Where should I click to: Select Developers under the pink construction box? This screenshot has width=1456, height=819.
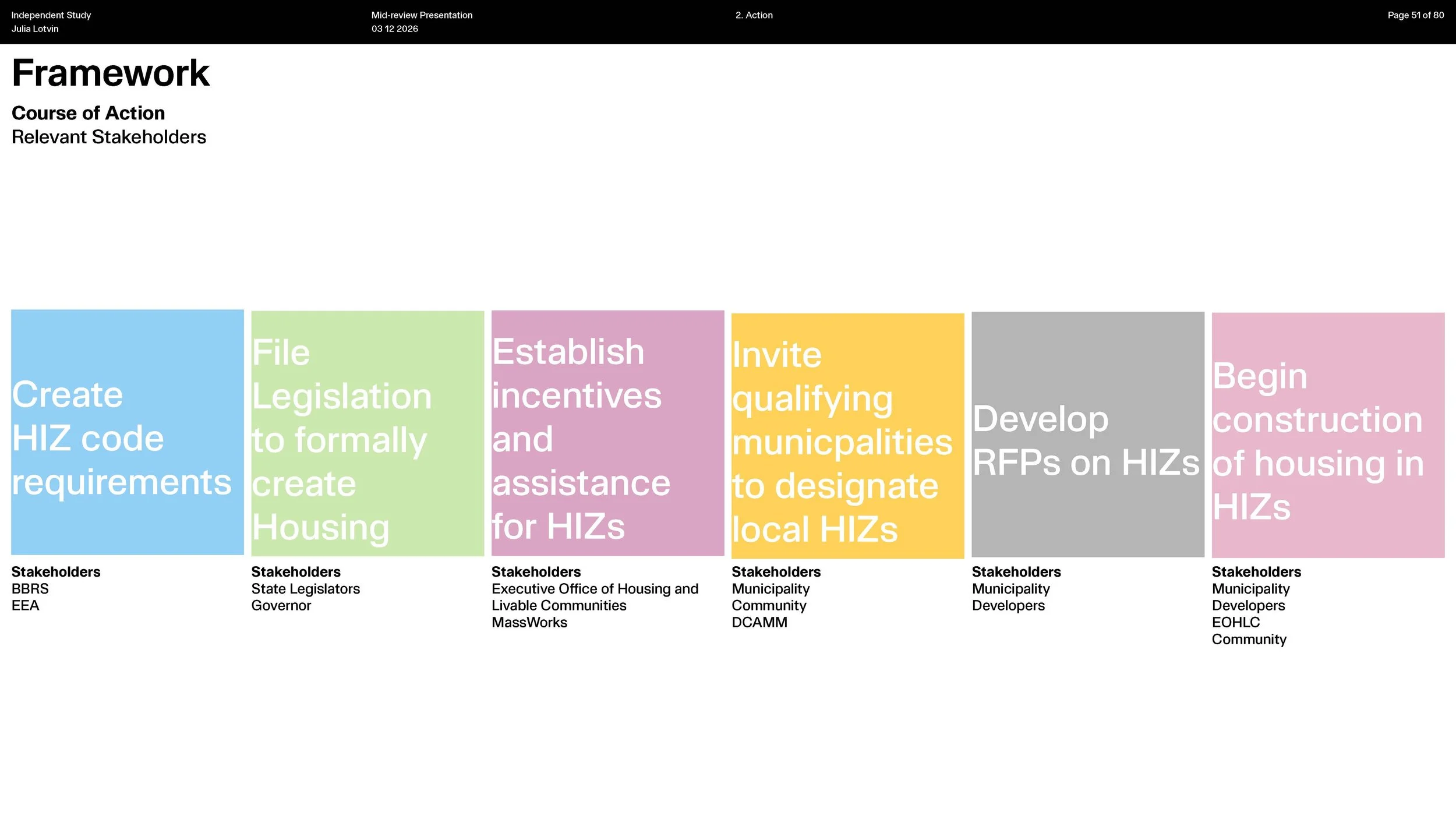tap(1249, 605)
